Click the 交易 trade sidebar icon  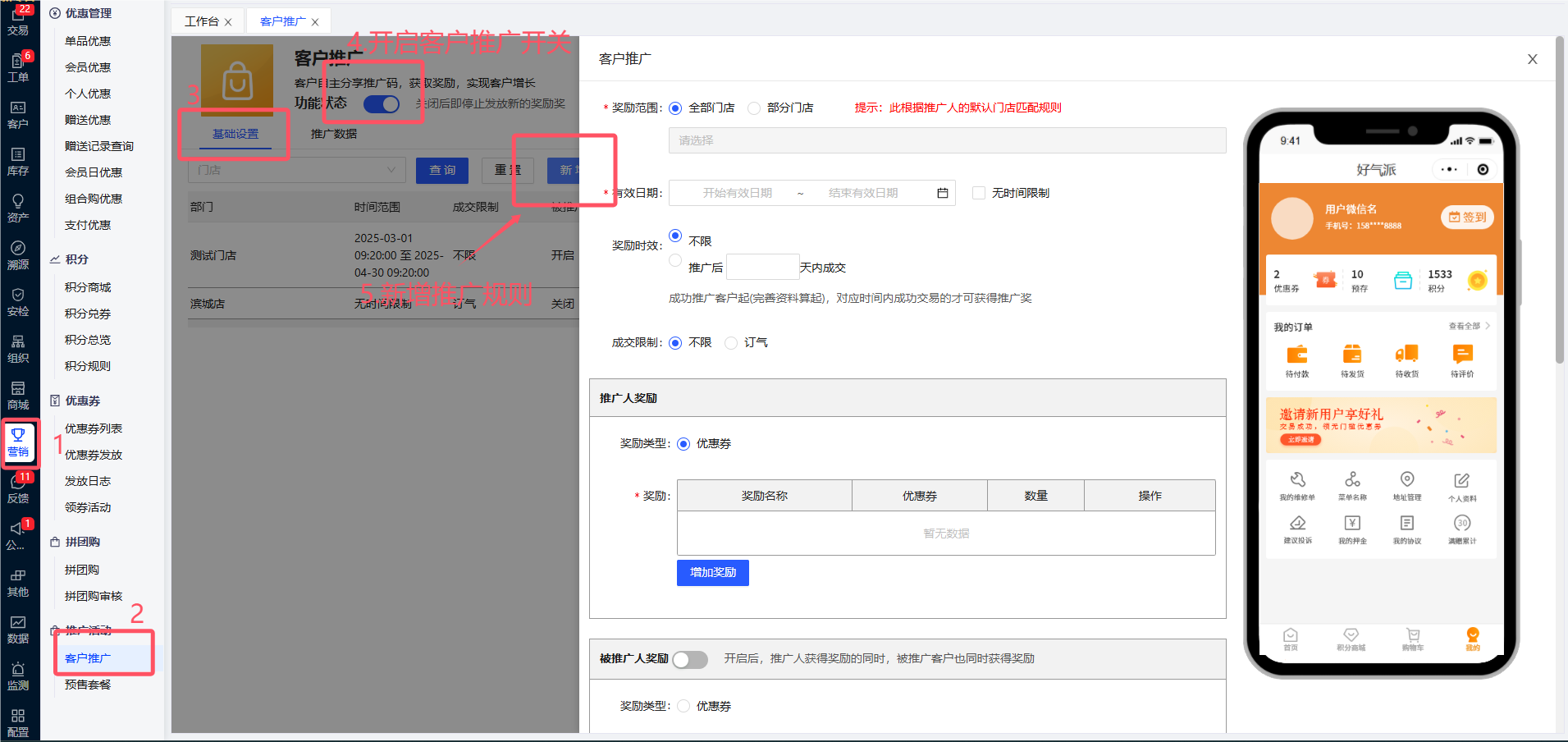(18, 21)
